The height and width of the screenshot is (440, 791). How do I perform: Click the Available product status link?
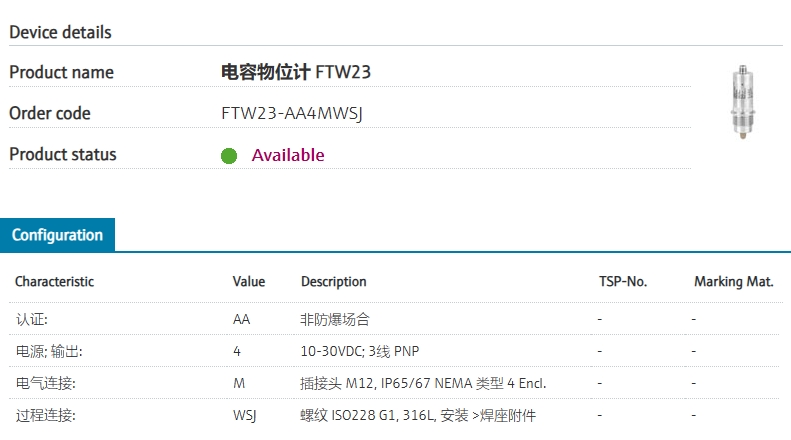[288, 155]
